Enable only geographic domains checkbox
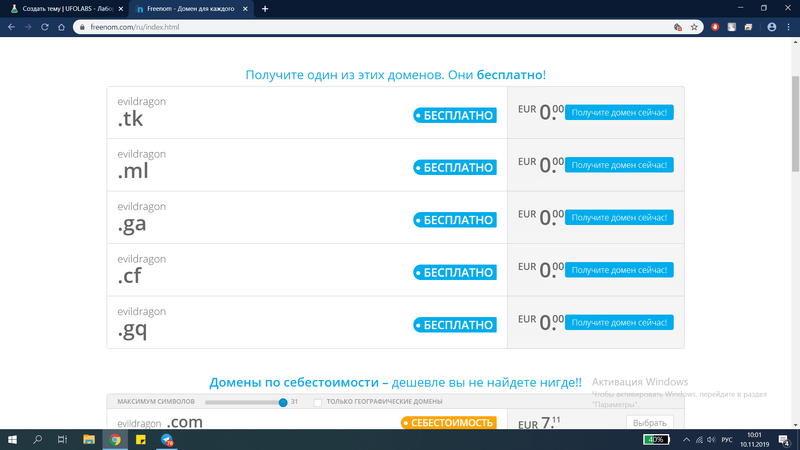 click(x=318, y=402)
